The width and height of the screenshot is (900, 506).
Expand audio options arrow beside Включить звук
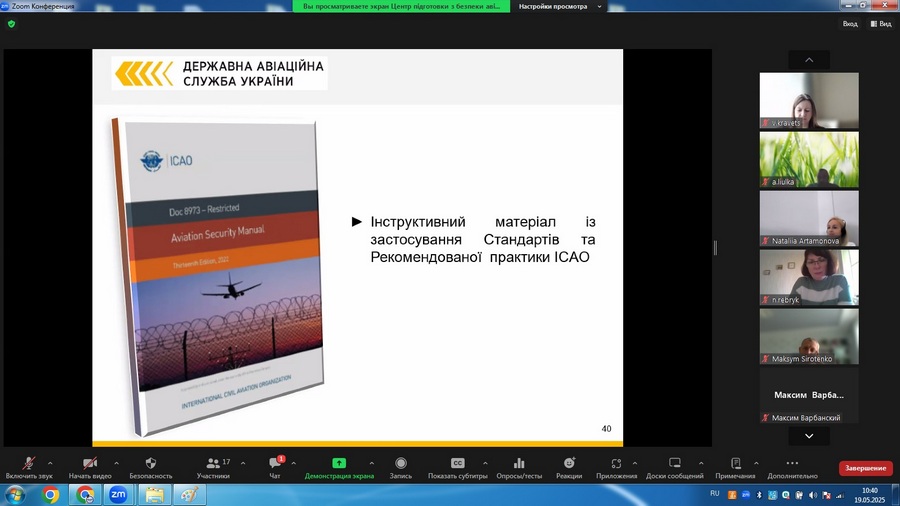point(50,463)
